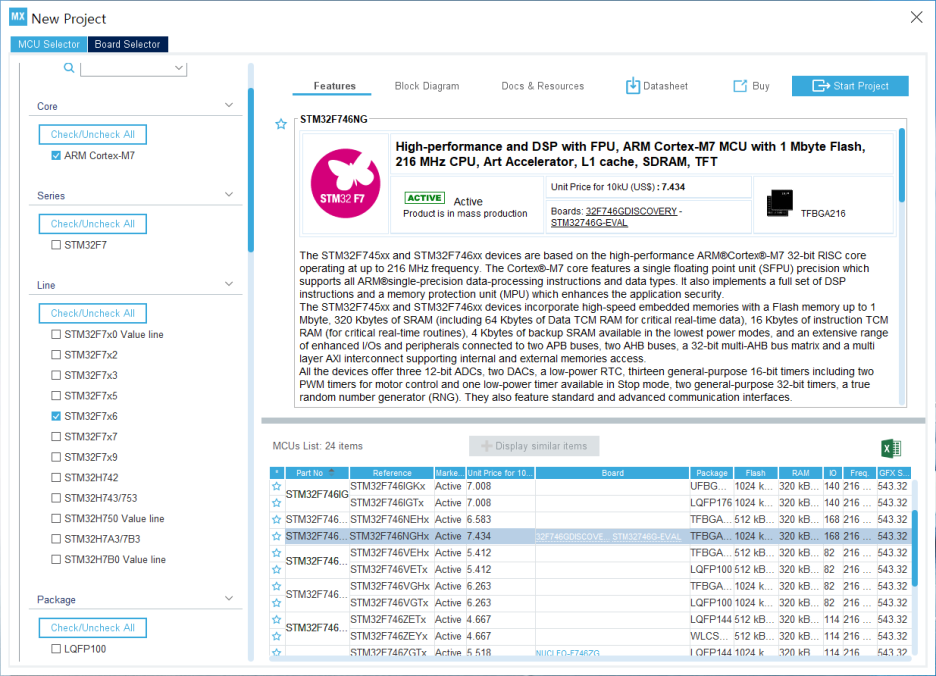This screenshot has width=936, height=676.
Task: Check the STM32H7A3/7B3 line
Action: [x=56, y=539]
